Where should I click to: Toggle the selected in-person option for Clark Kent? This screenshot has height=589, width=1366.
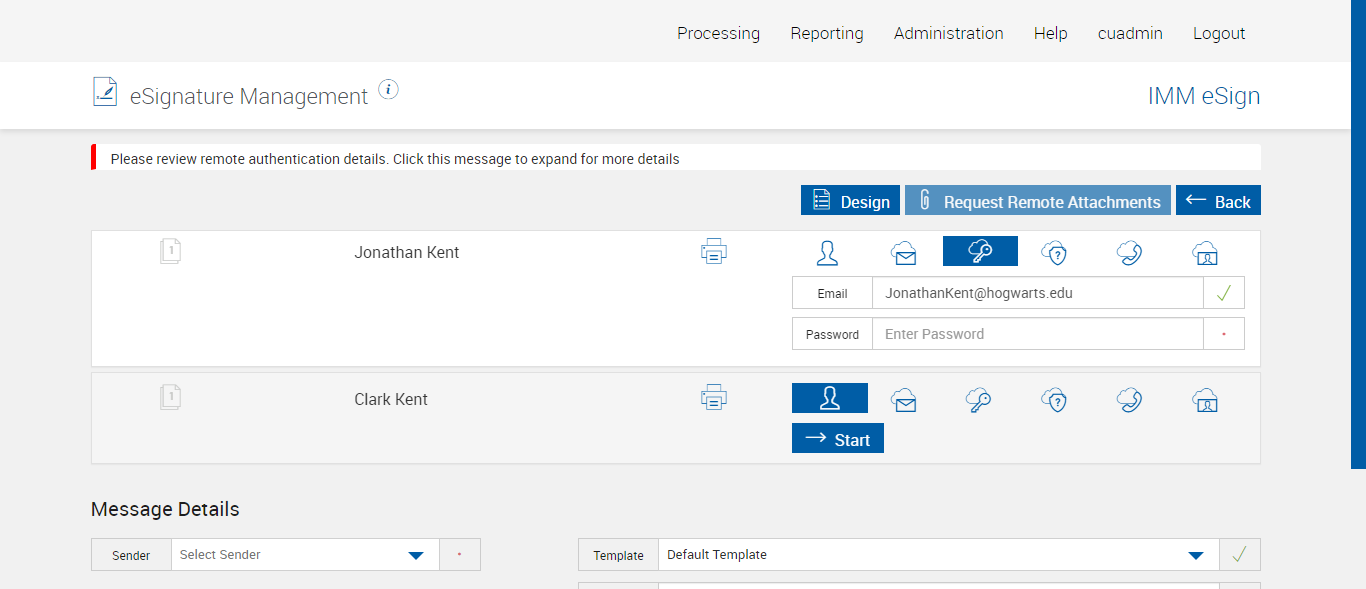[x=829, y=399]
